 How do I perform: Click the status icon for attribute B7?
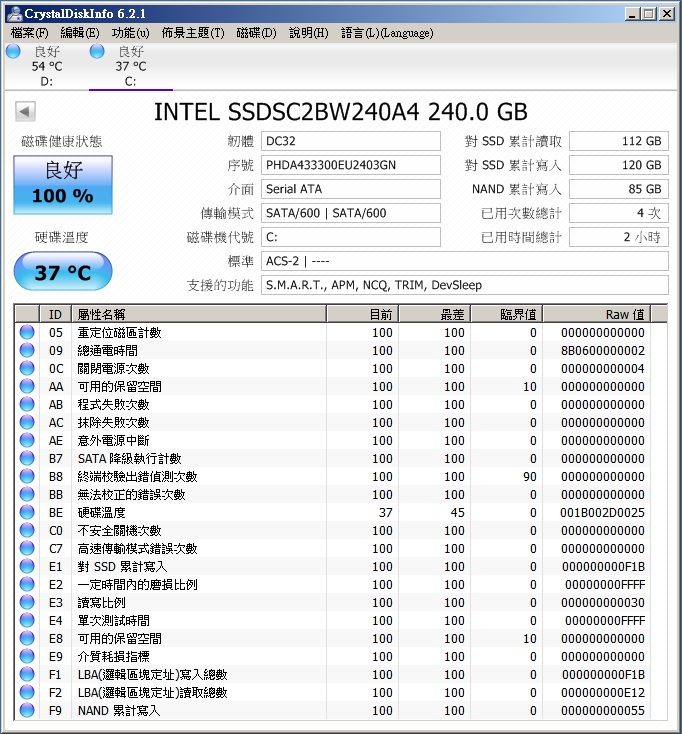click(27, 458)
